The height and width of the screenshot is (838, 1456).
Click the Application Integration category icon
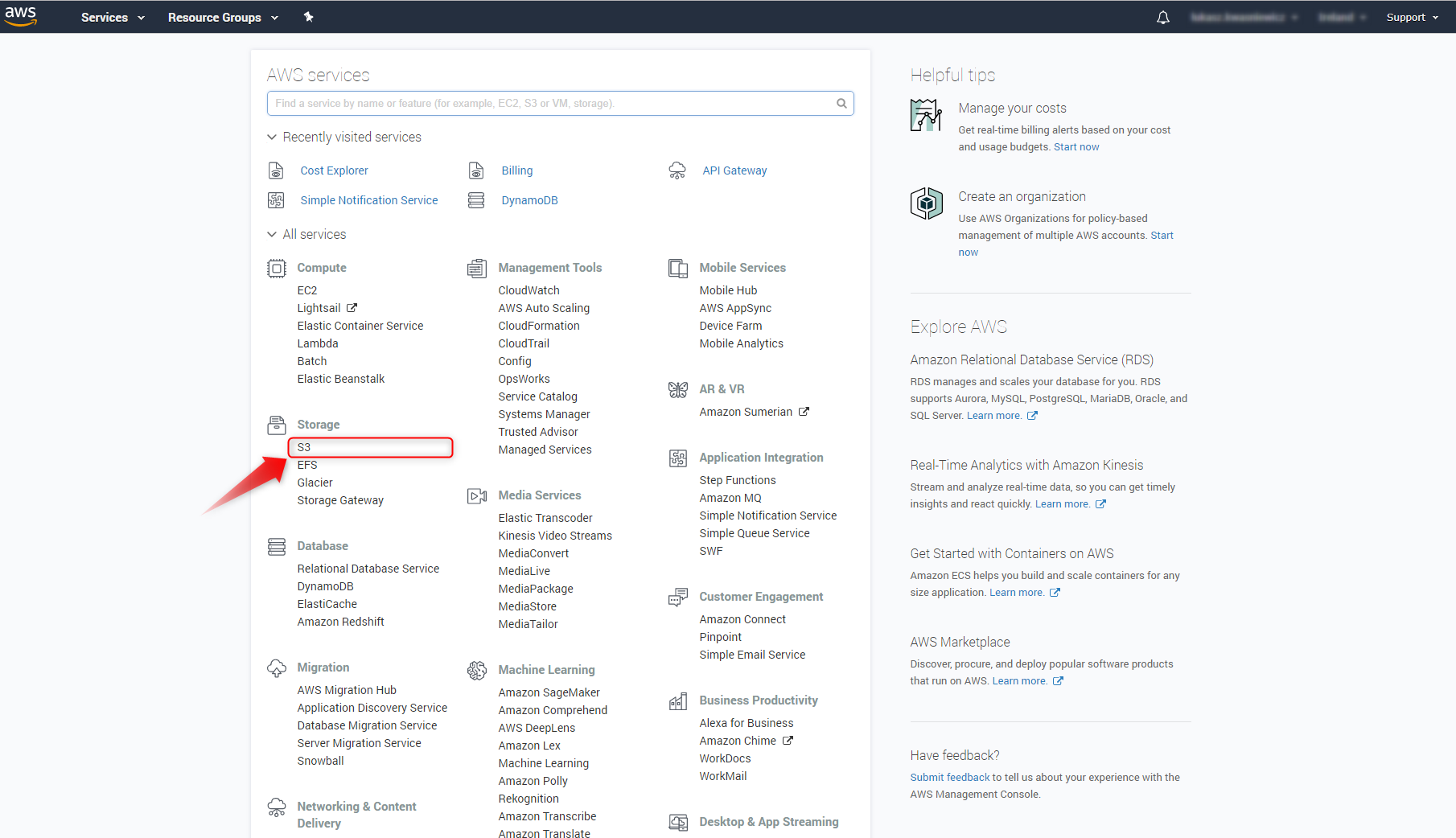678,458
